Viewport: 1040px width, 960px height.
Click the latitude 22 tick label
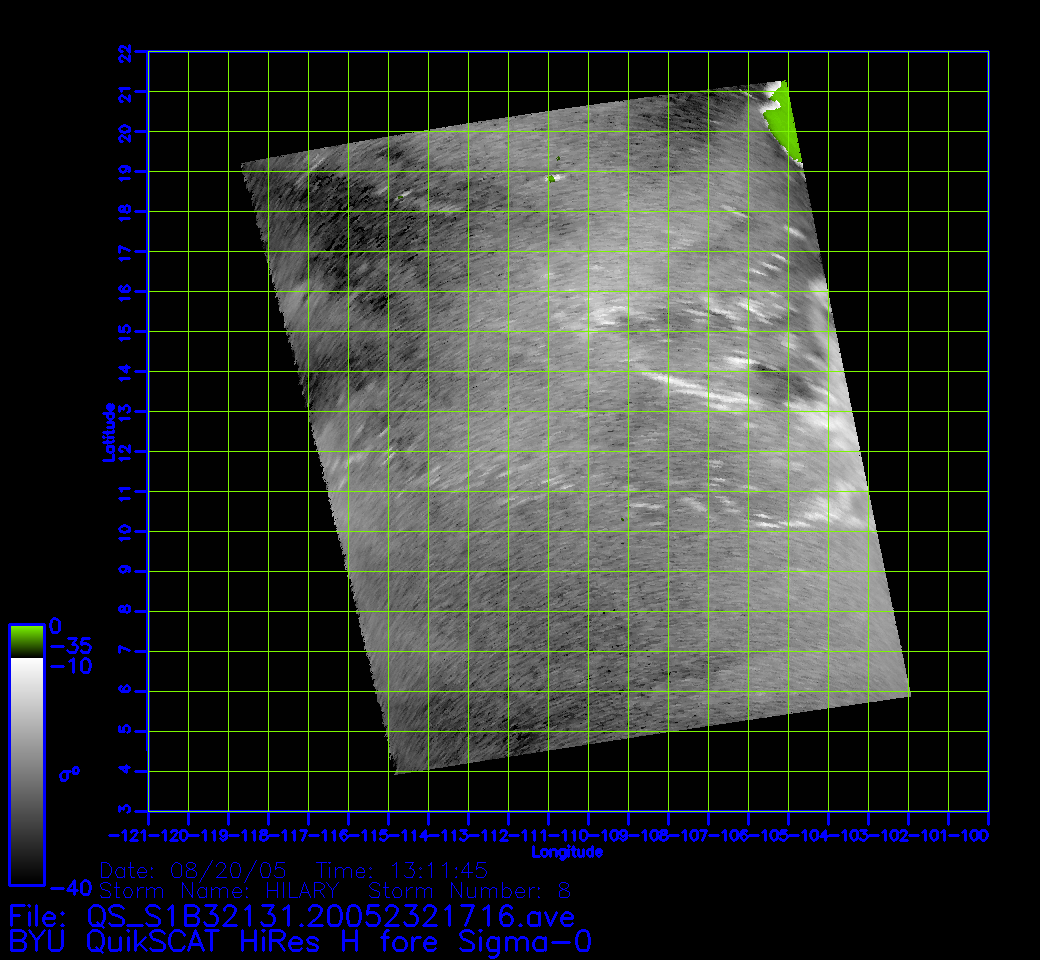(125, 52)
